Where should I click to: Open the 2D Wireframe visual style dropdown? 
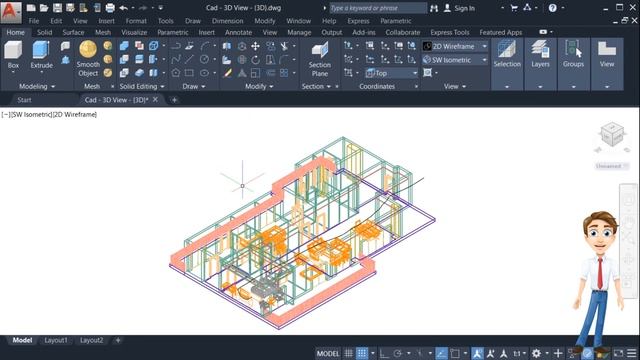click(x=455, y=47)
